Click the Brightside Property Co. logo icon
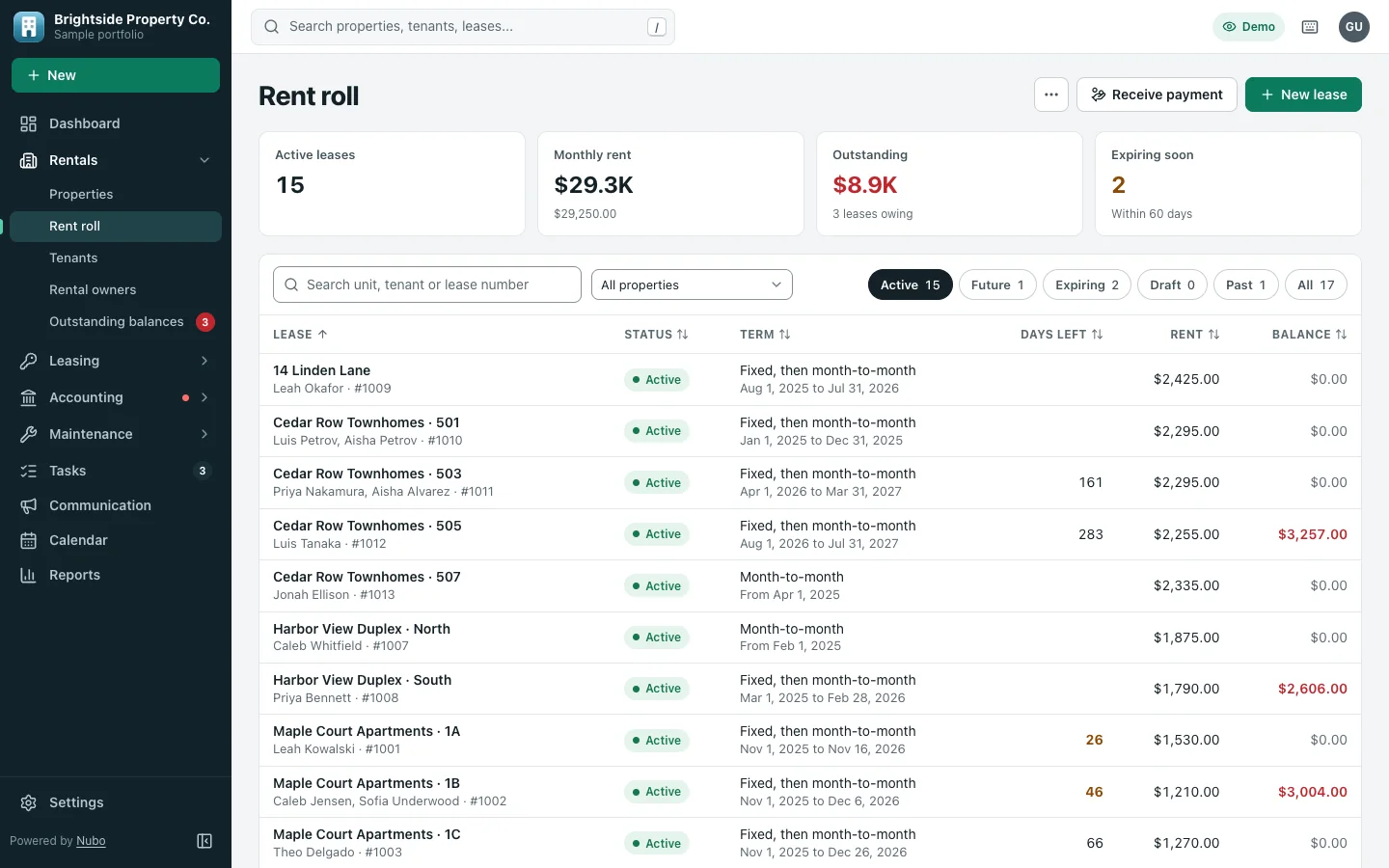This screenshot has height=868, width=1389. 29,27
